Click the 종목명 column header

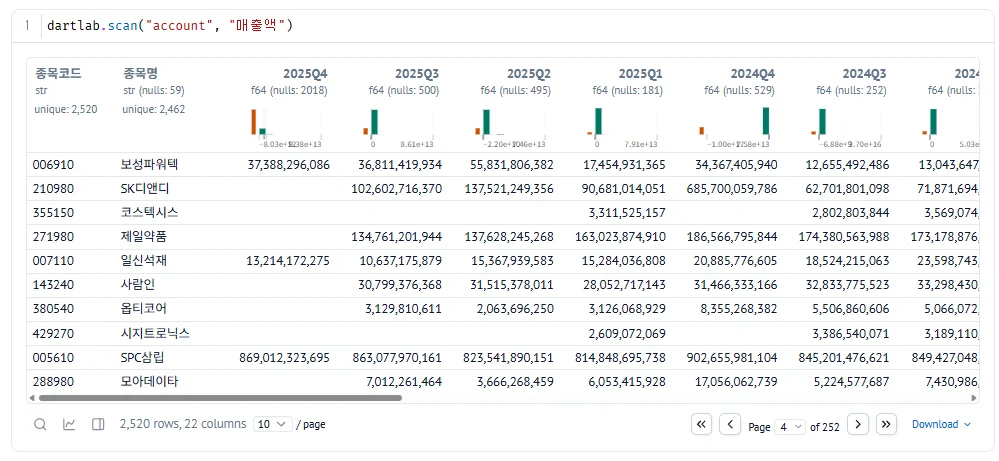(x=140, y=73)
